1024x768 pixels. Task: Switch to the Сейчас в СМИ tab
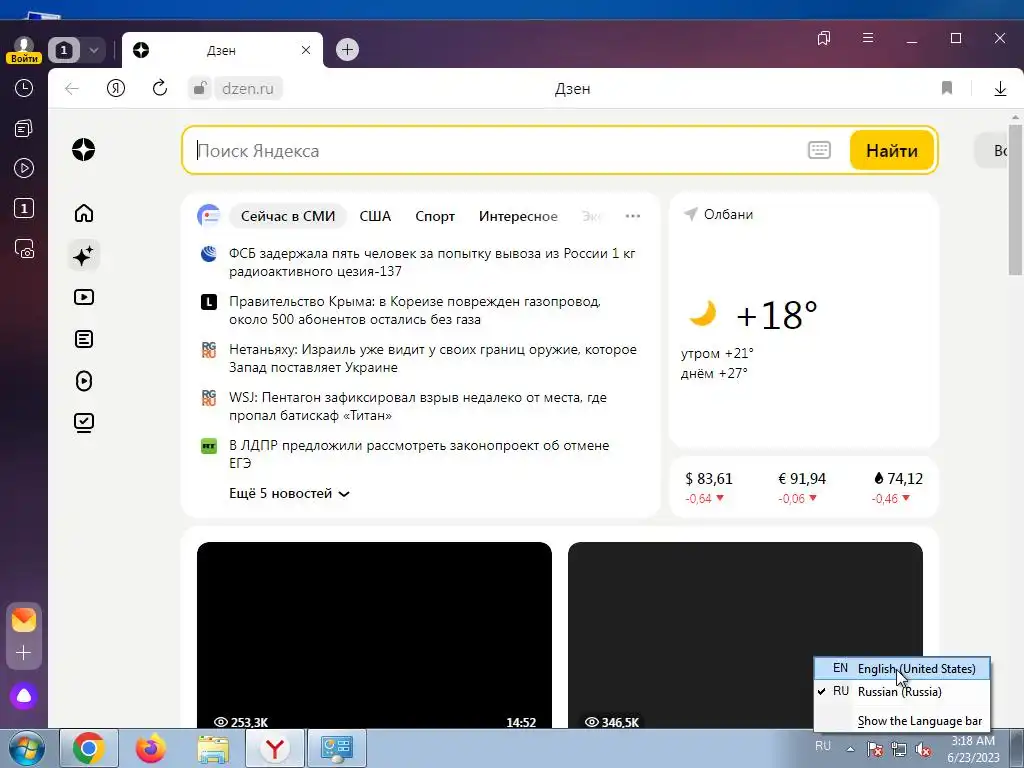coord(288,216)
